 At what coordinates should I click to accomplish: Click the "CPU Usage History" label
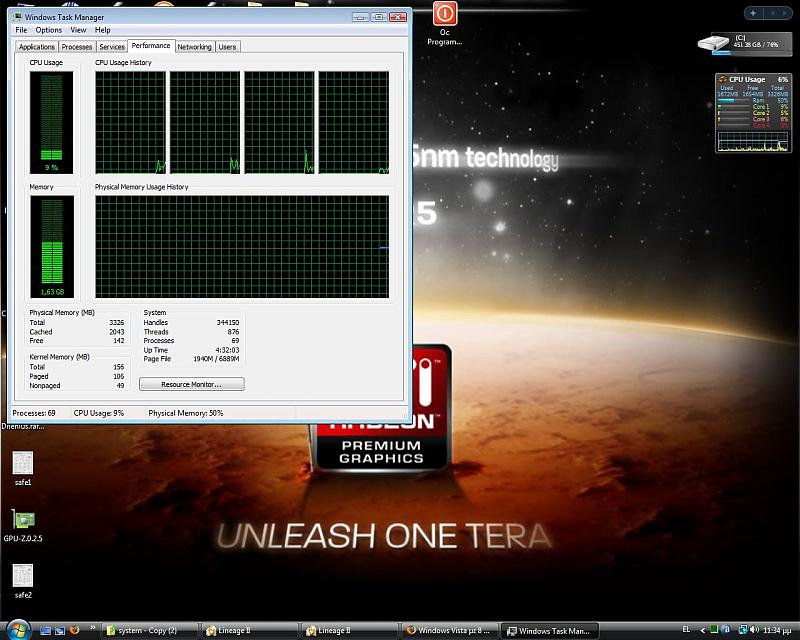click(x=123, y=63)
